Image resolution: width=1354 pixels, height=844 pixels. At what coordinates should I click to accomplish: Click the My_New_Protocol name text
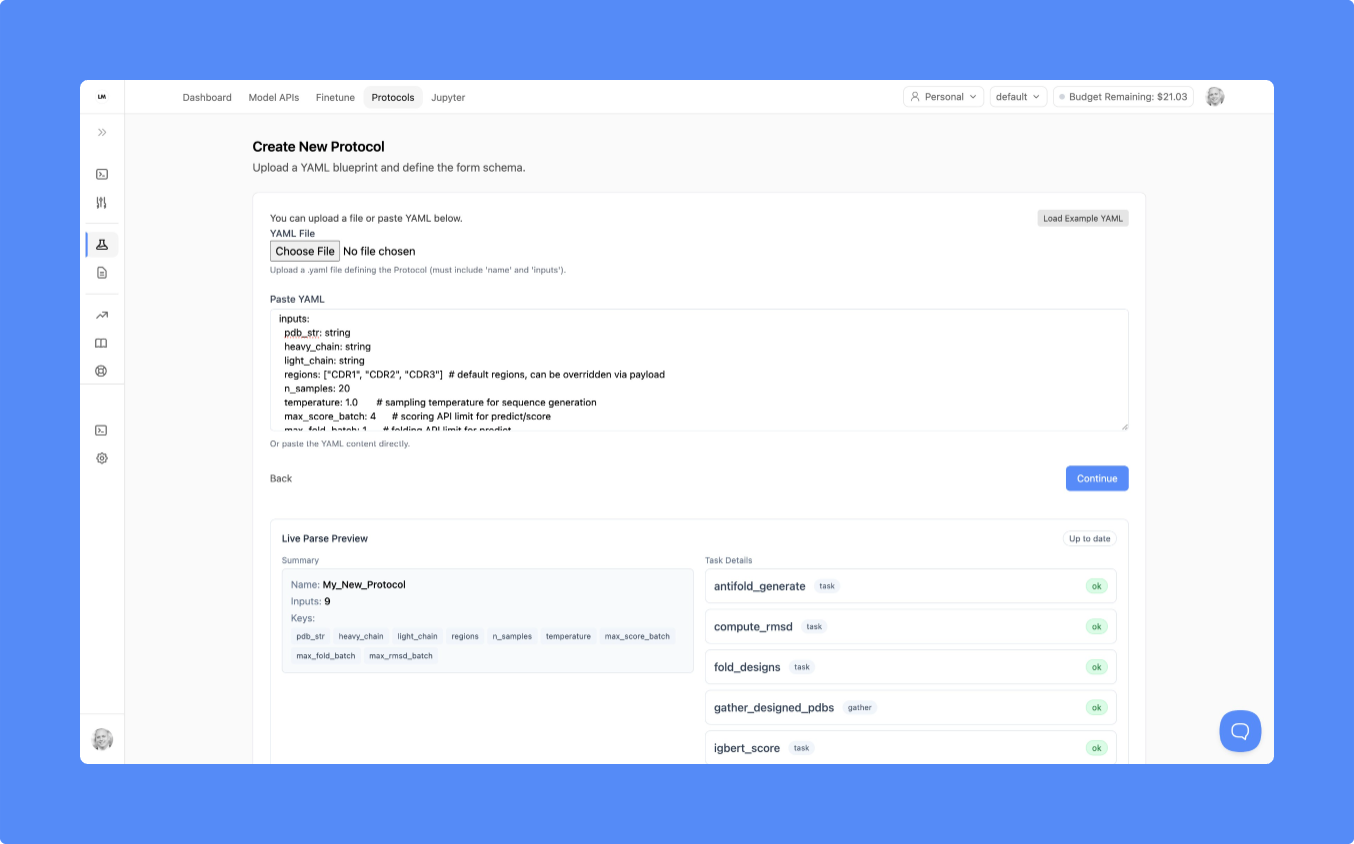pos(364,584)
